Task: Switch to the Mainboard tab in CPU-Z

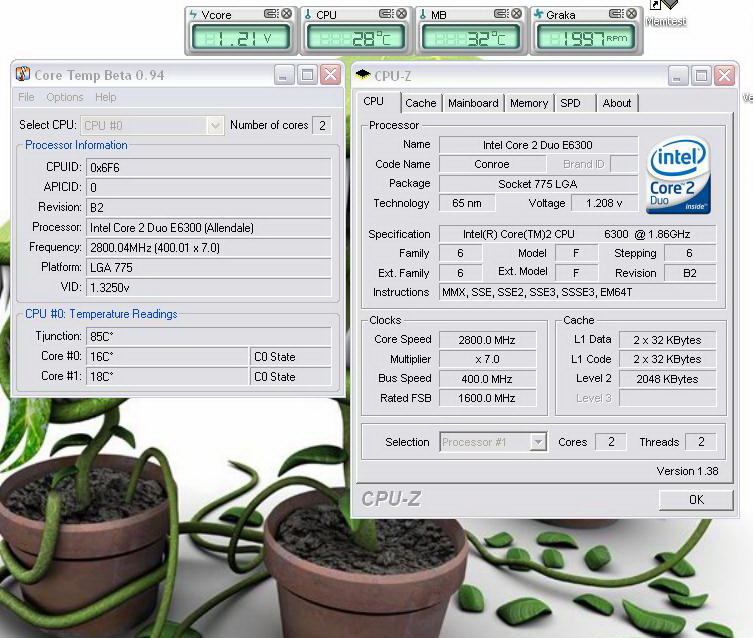Action: (x=473, y=103)
